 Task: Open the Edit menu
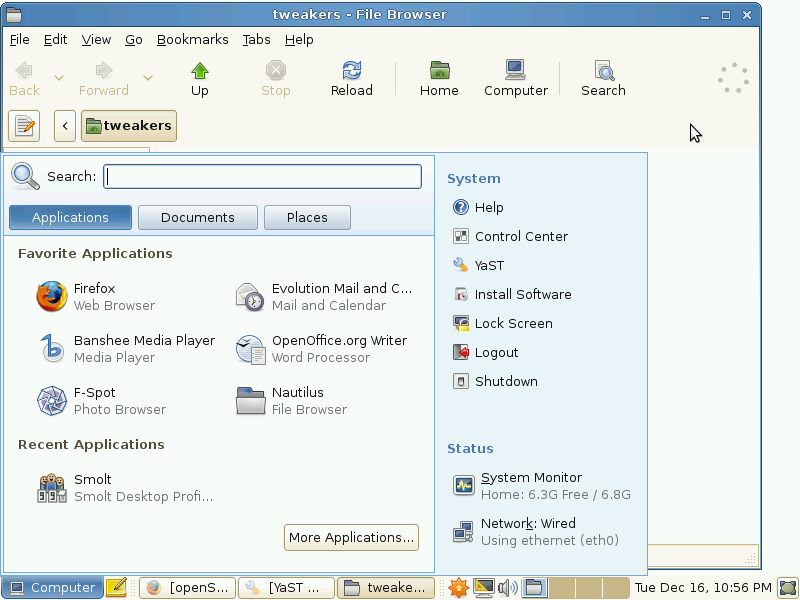(55, 40)
